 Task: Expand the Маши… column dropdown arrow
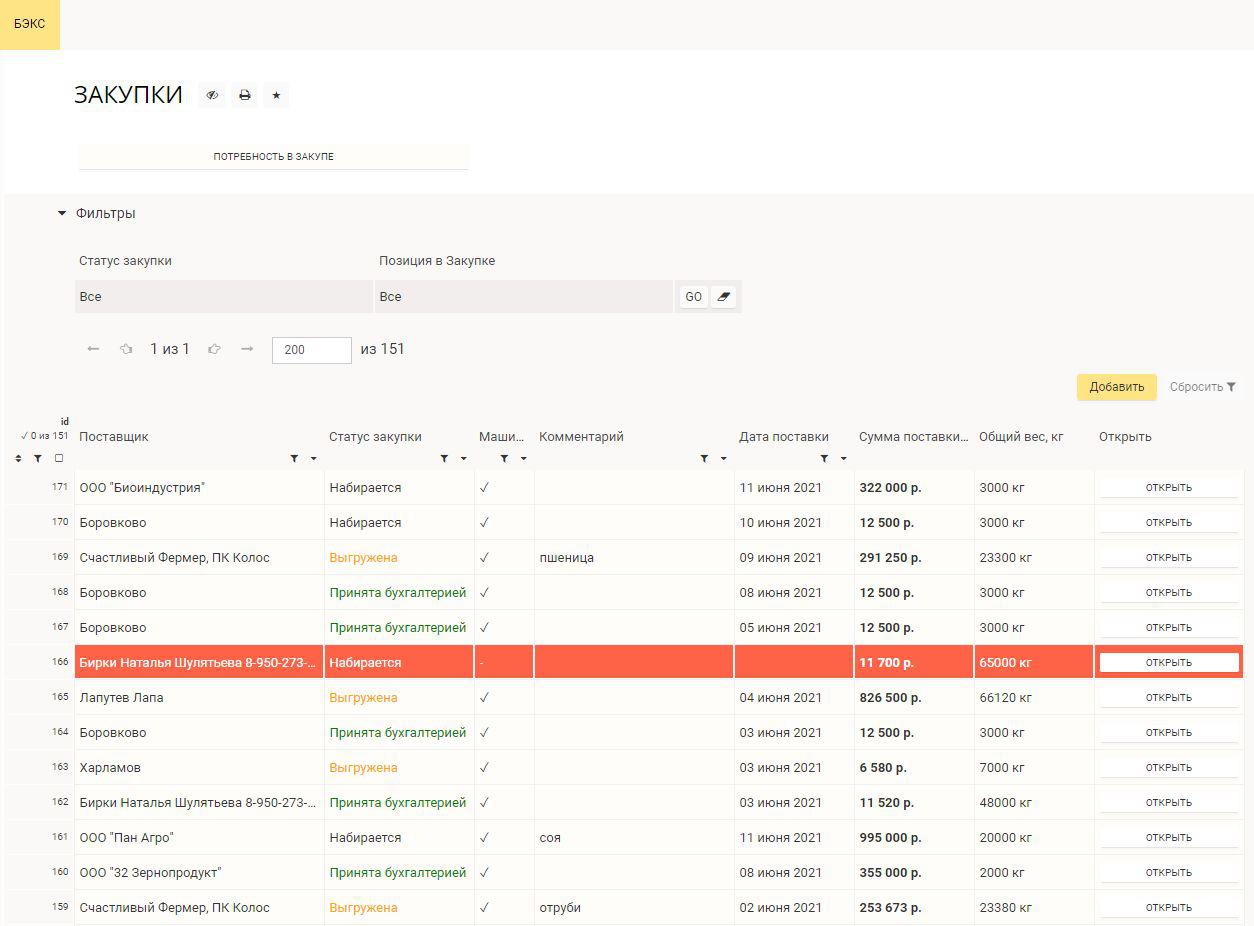(523, 458)
